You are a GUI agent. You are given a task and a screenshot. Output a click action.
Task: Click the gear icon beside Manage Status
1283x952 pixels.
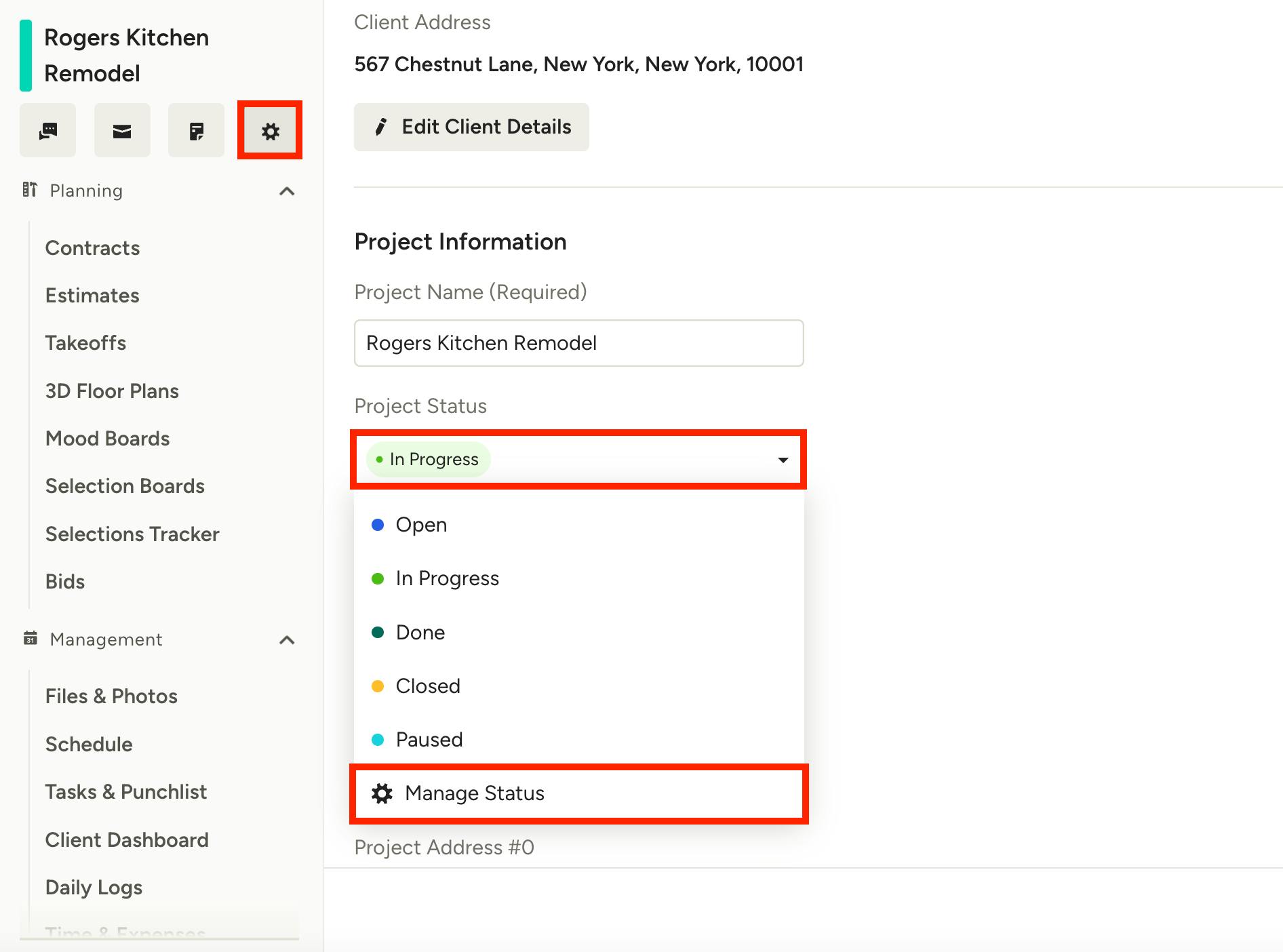tap(382, 793)
